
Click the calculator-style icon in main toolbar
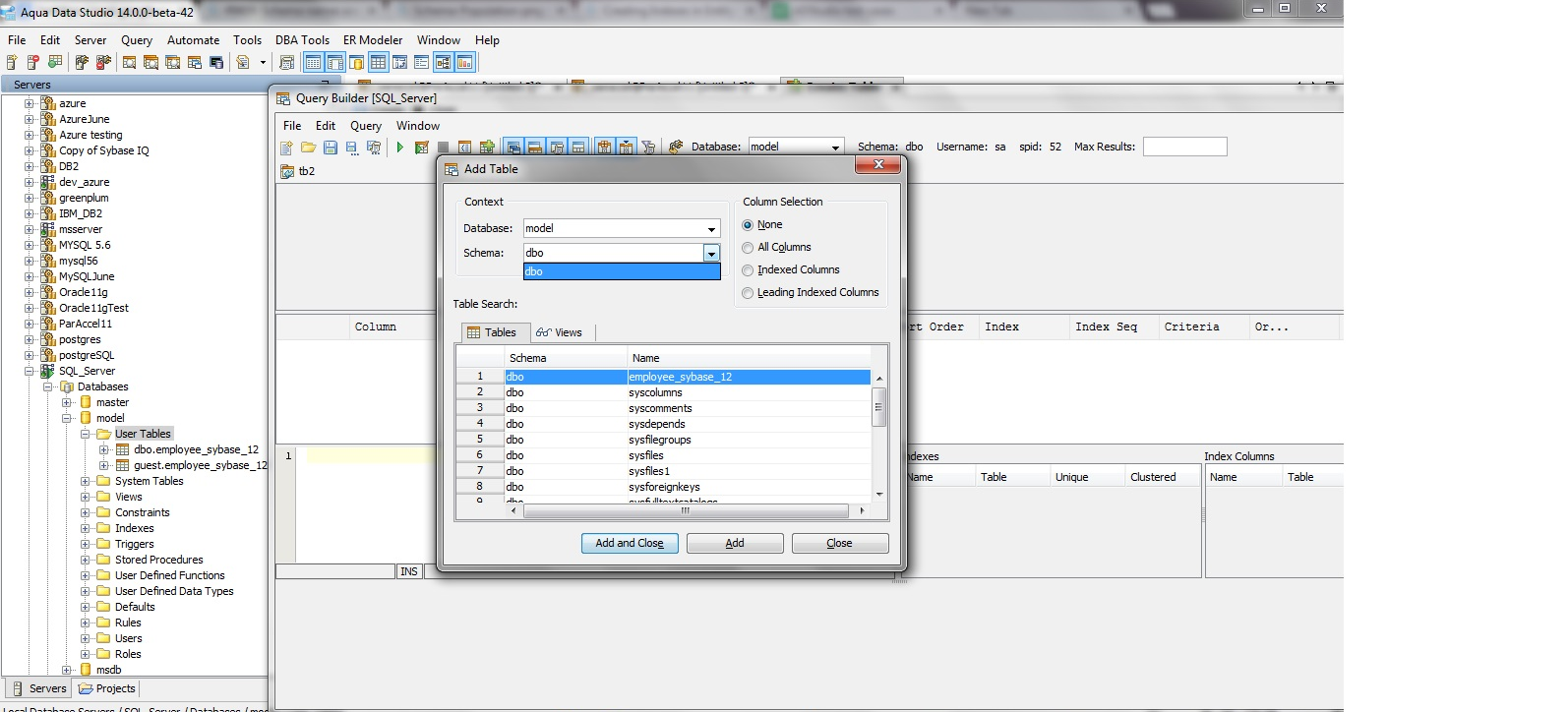(287, 63)
